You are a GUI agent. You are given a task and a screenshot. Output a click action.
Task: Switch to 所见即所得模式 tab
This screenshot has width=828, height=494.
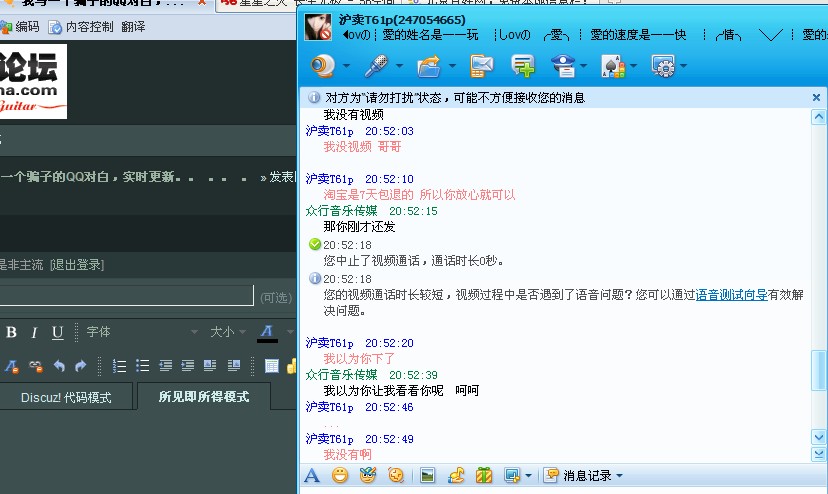tap(203, 397)
